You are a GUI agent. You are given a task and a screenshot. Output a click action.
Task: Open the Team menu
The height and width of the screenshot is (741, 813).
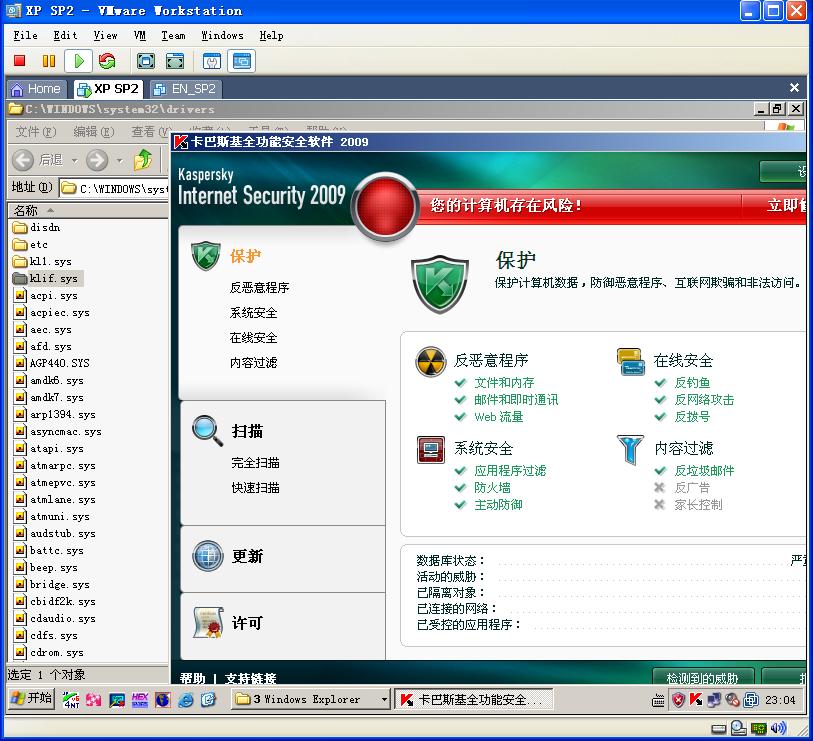pyautogui.click(x=173, y=35)
